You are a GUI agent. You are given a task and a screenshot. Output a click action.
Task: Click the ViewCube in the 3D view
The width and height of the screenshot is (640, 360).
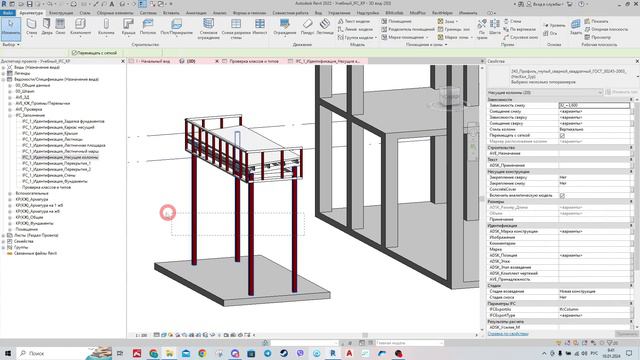pos(449,98)
